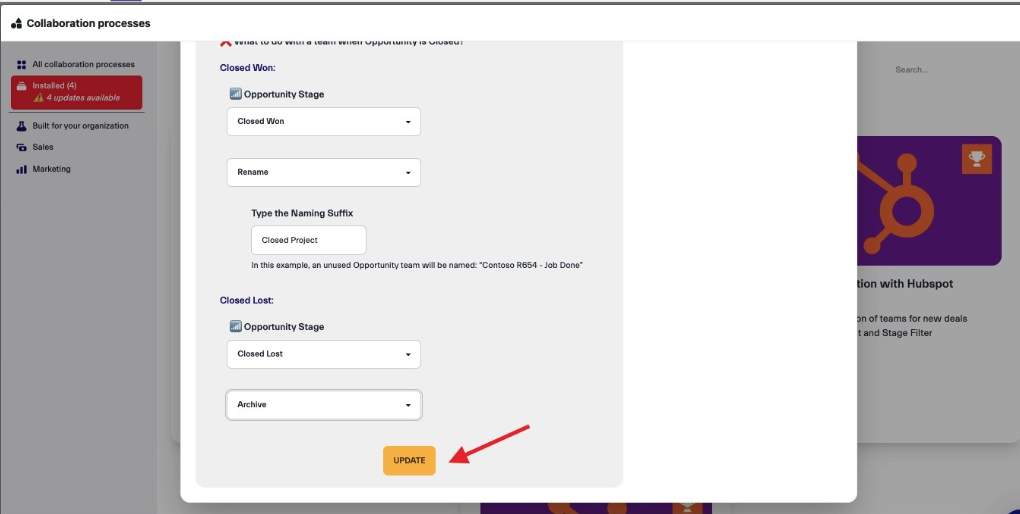Click the Naming Suffix text field
The width and height of the screenshot is (1020, 514).
[308, 240]
